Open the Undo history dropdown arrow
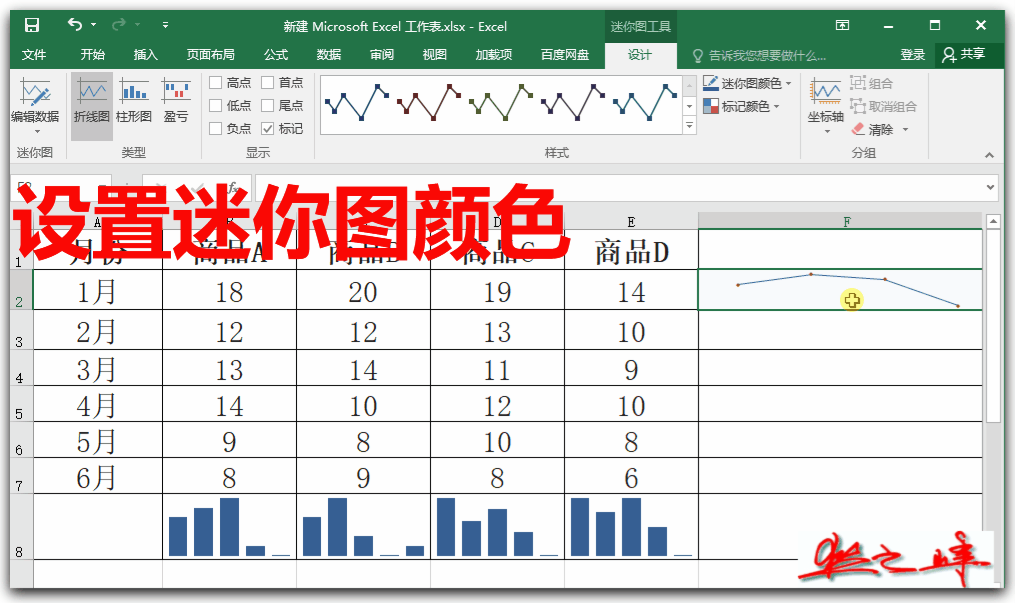The height and width of the screenshot is (603, 1015). coord(94,25)
